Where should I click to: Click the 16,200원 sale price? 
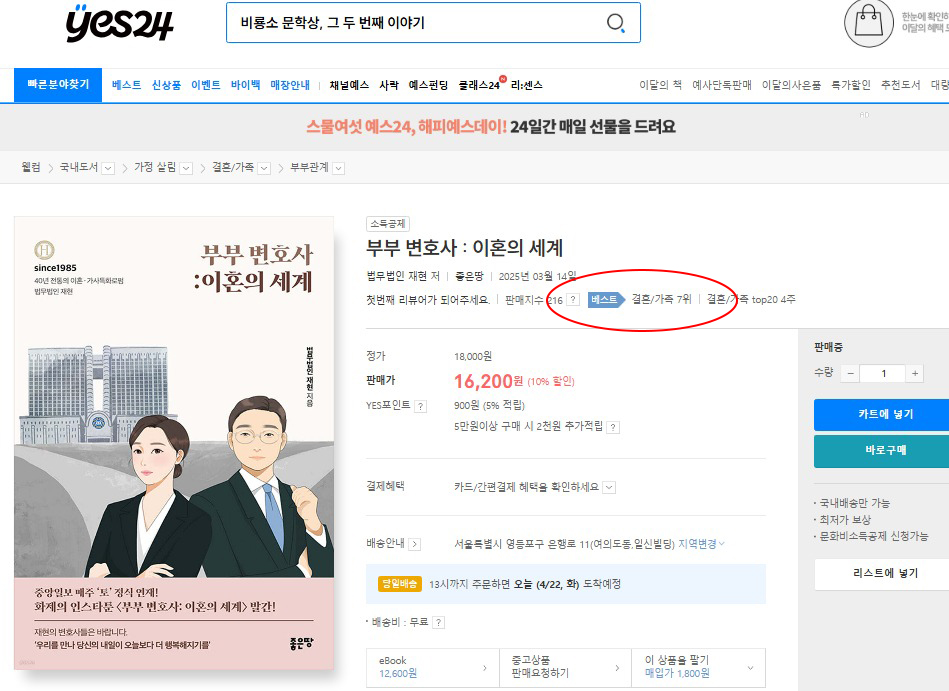tap(488, 381)
